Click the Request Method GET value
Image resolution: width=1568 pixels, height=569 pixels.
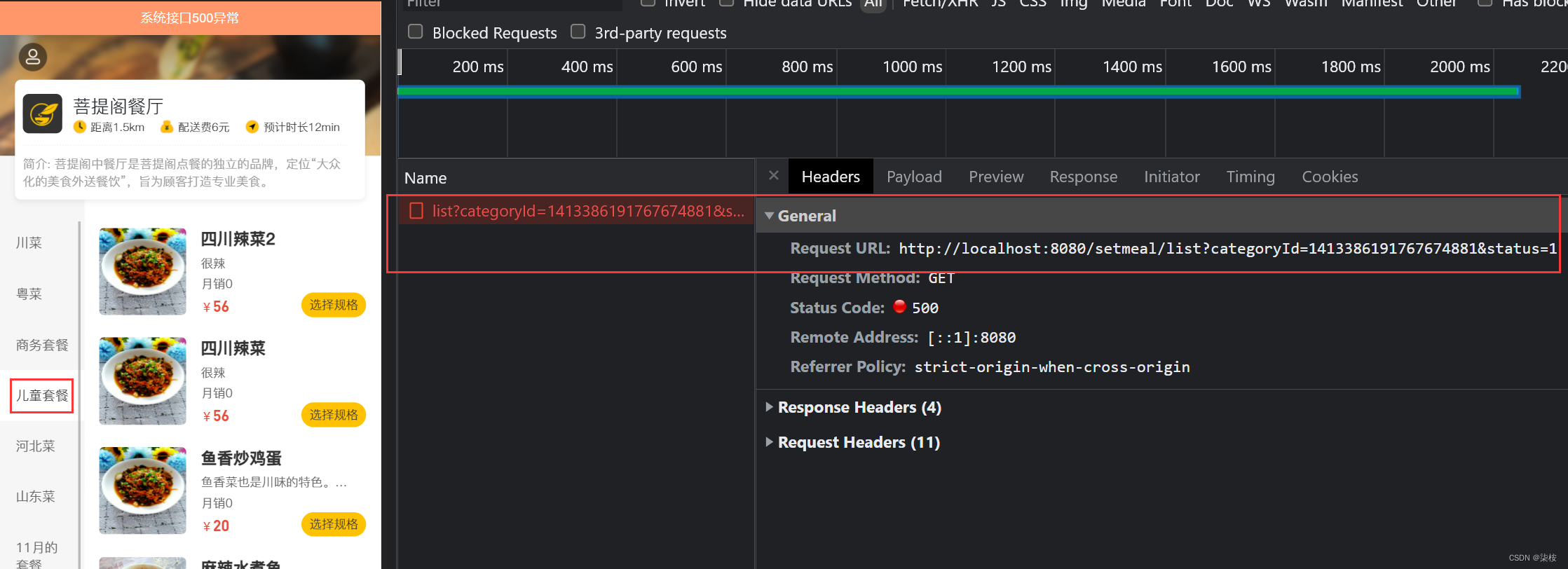pyautogui.click(x=941, y=278)
